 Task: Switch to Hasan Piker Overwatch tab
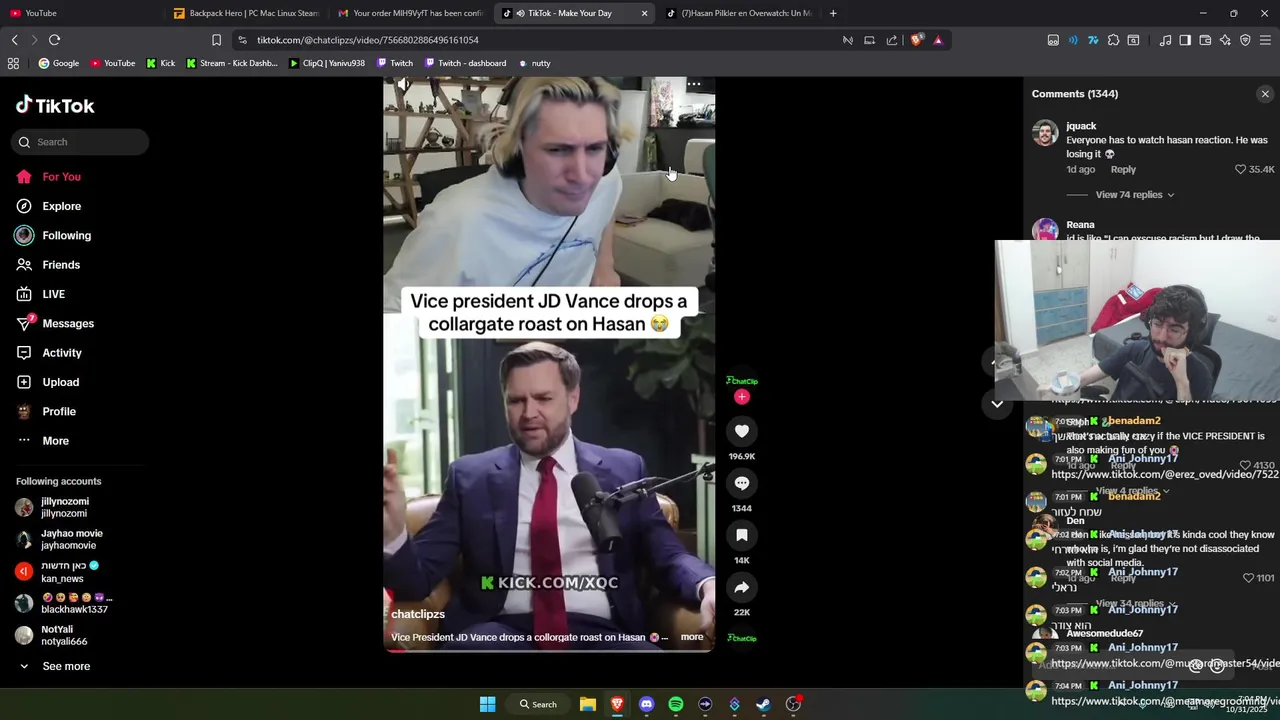[738, 13]
